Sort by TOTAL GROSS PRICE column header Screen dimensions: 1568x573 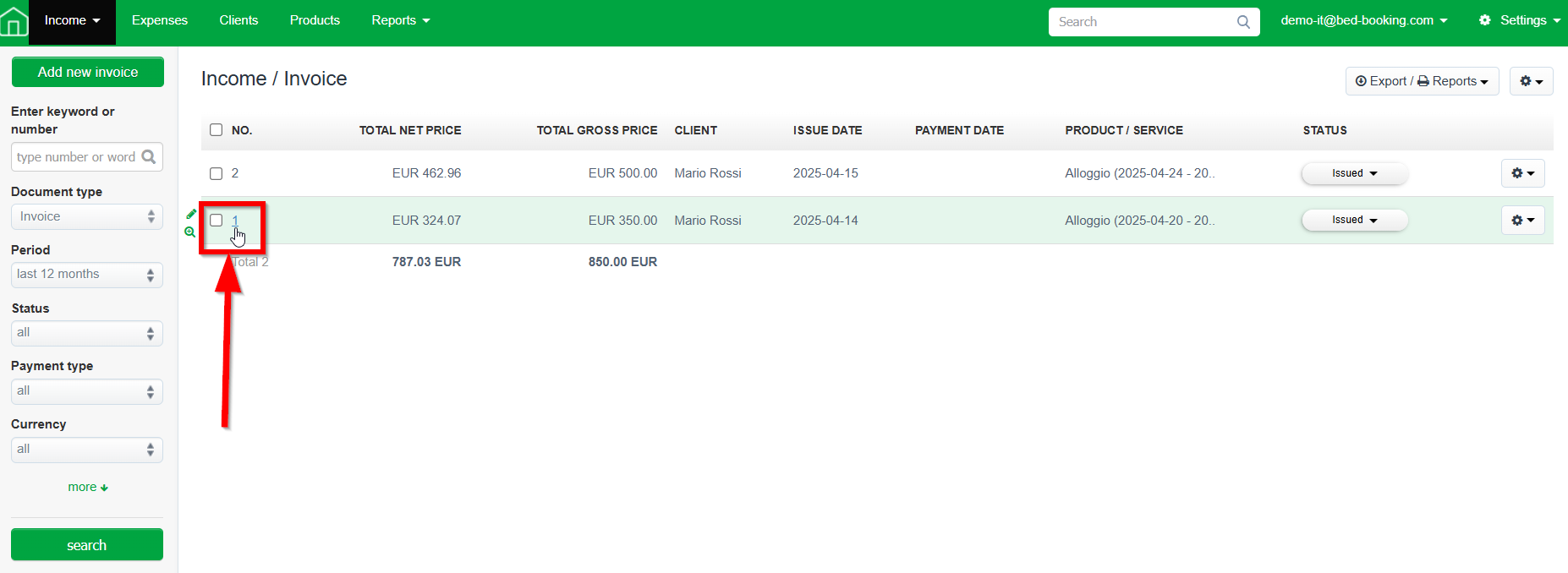pos(597,130)
